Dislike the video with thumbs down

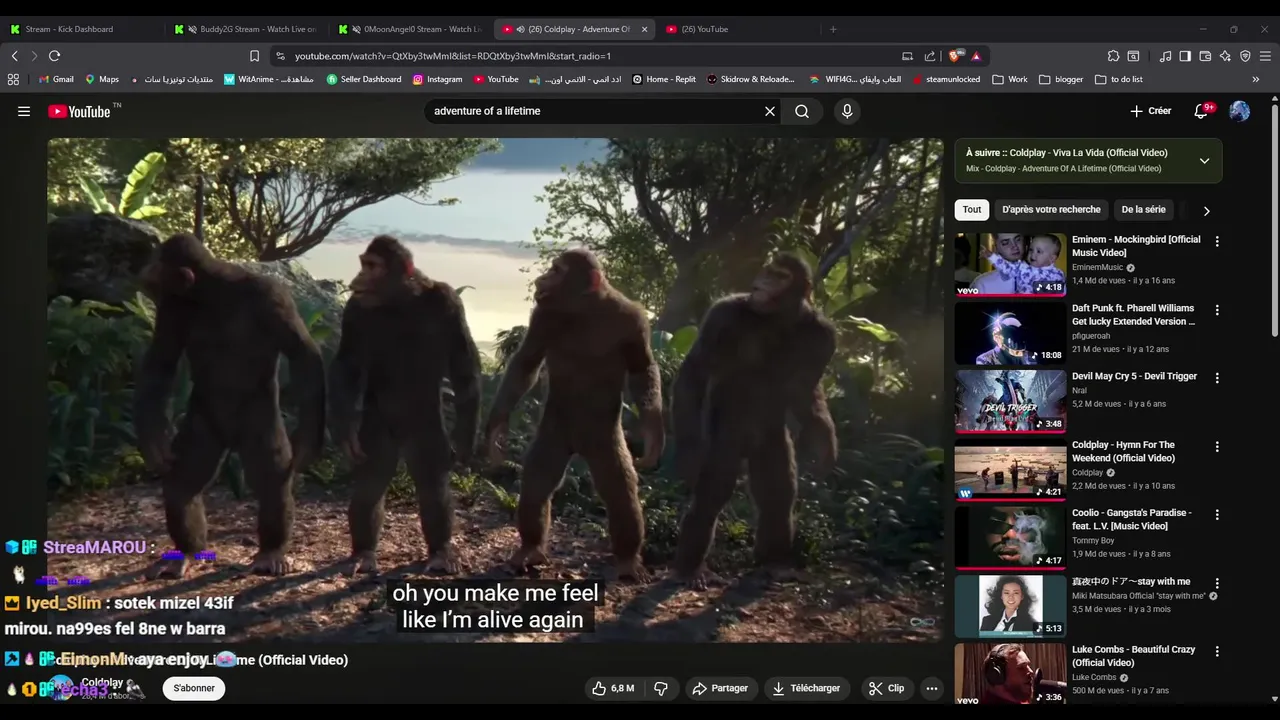click(660, 688)
